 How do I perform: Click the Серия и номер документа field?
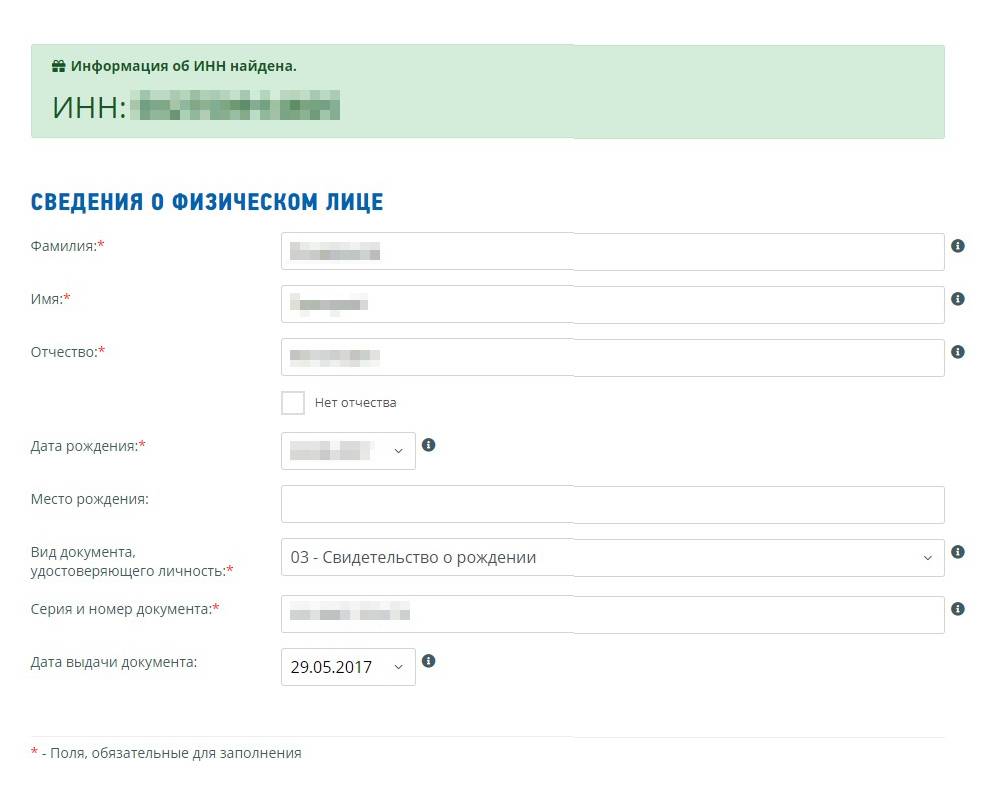pos(612,614)
